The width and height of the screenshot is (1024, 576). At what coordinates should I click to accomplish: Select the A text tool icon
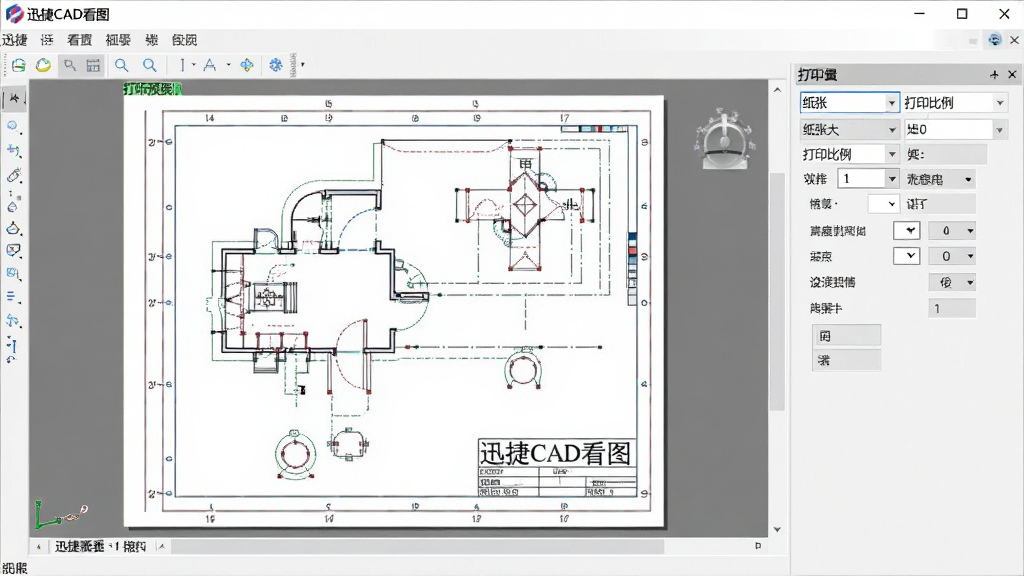(210, 65)
